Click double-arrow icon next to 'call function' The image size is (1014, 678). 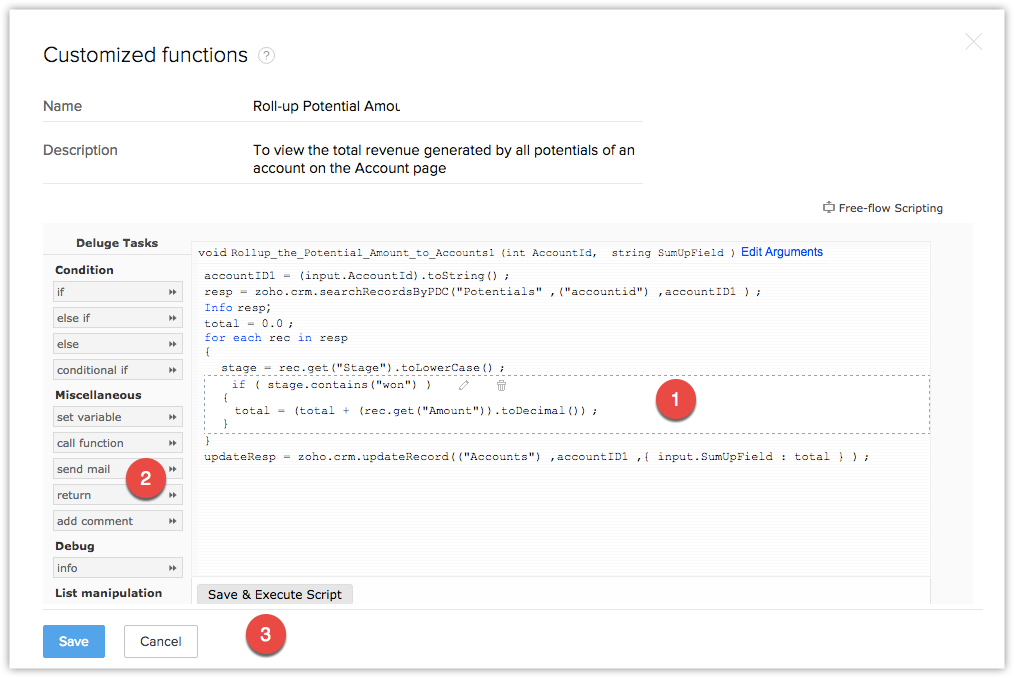coord(173,443)
